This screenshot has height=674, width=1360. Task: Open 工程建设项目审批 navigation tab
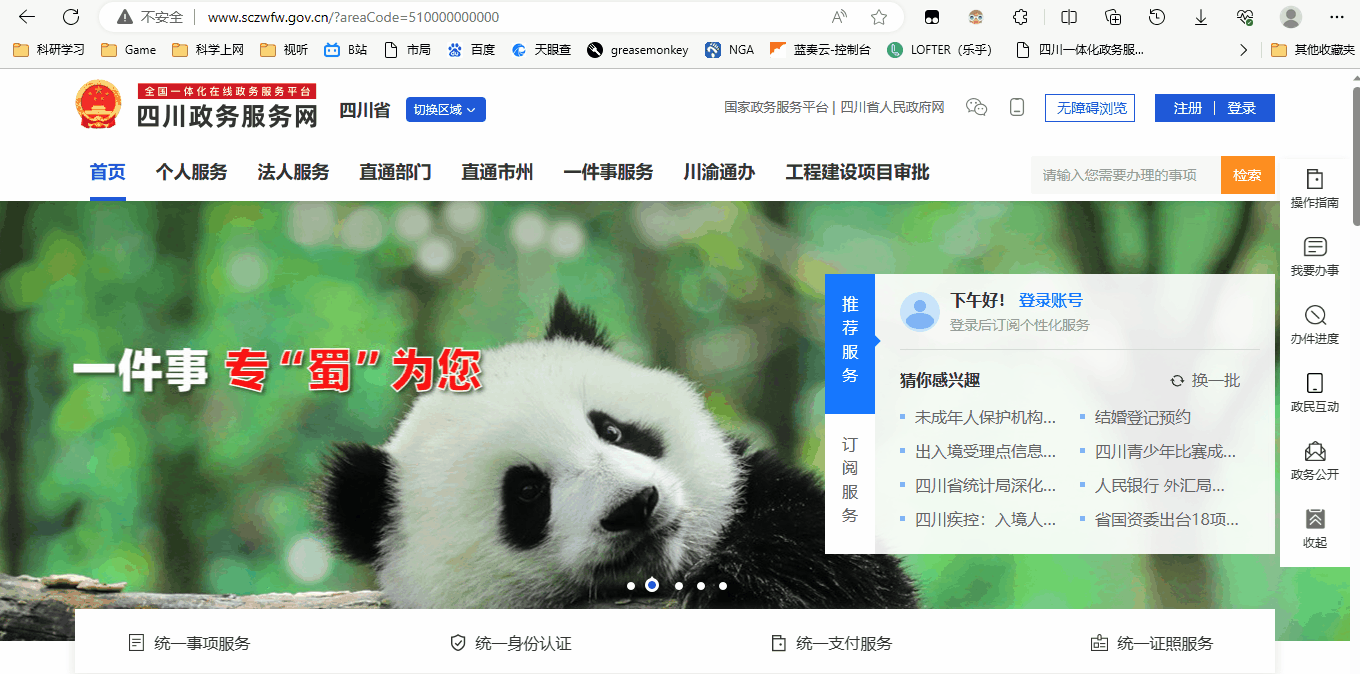pos(858,172)
